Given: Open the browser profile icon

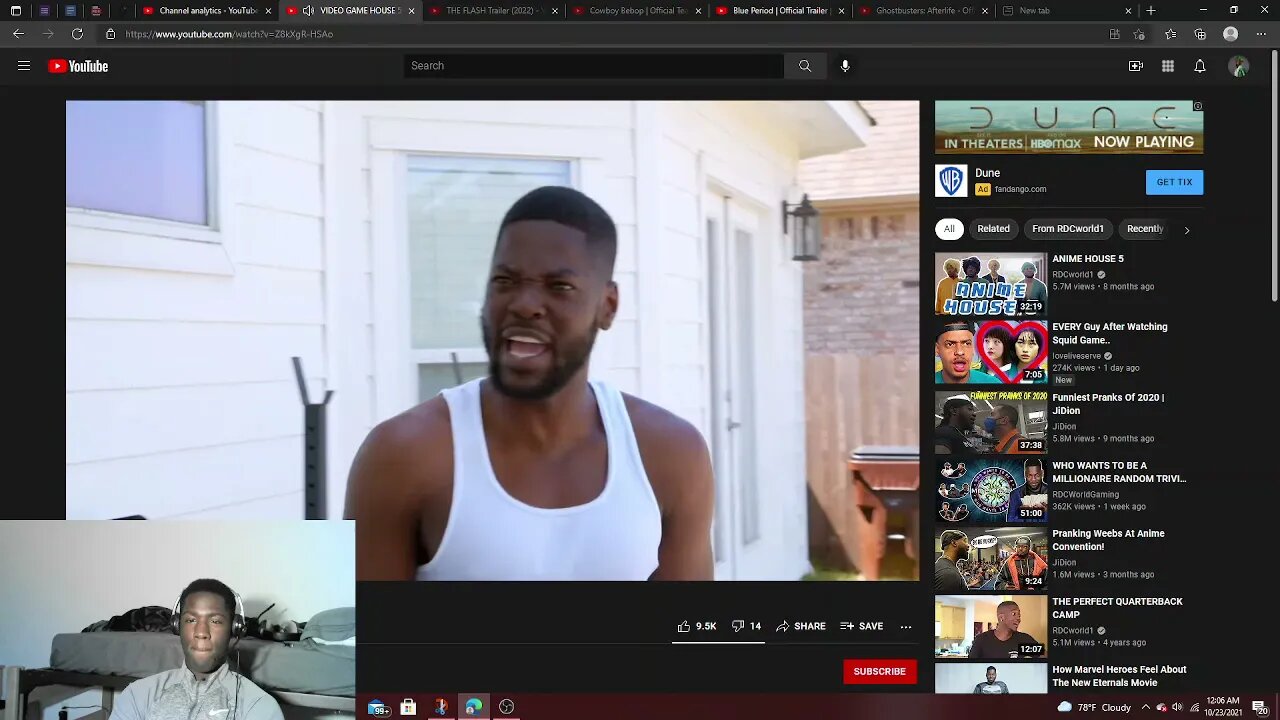Looking at the screenshot, I should 1231,34.
